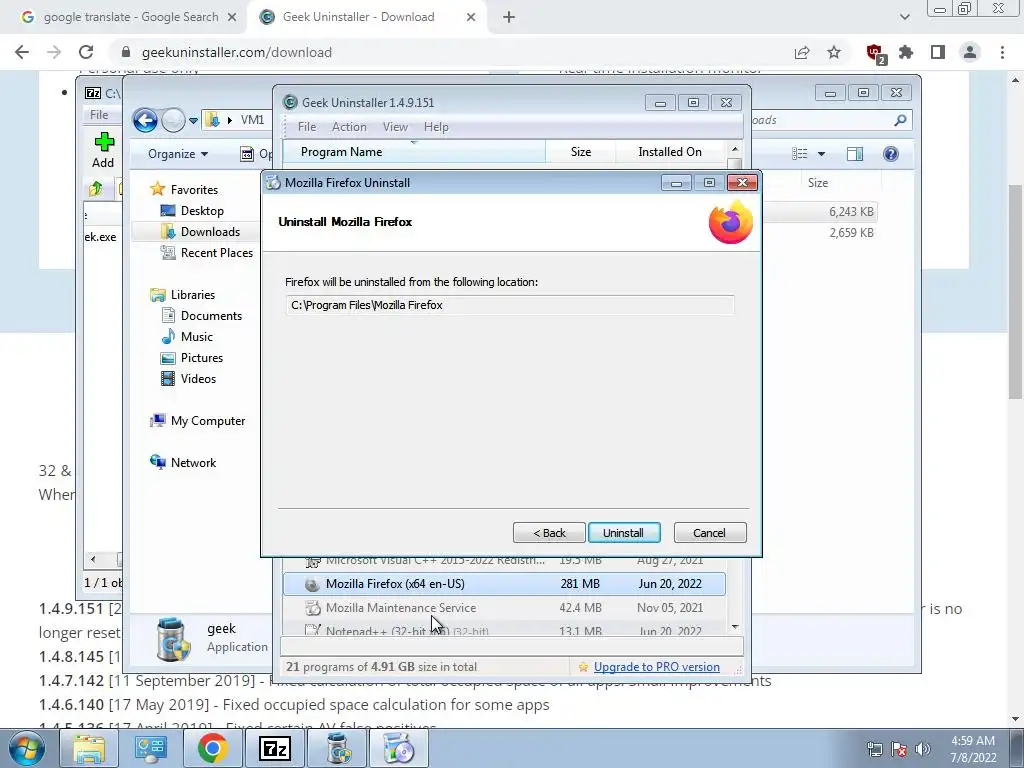Image resolution: width=1024 pixels, height=768 pixels.
Task: Click Explorer forward navigation arrow
Action: 173,120
